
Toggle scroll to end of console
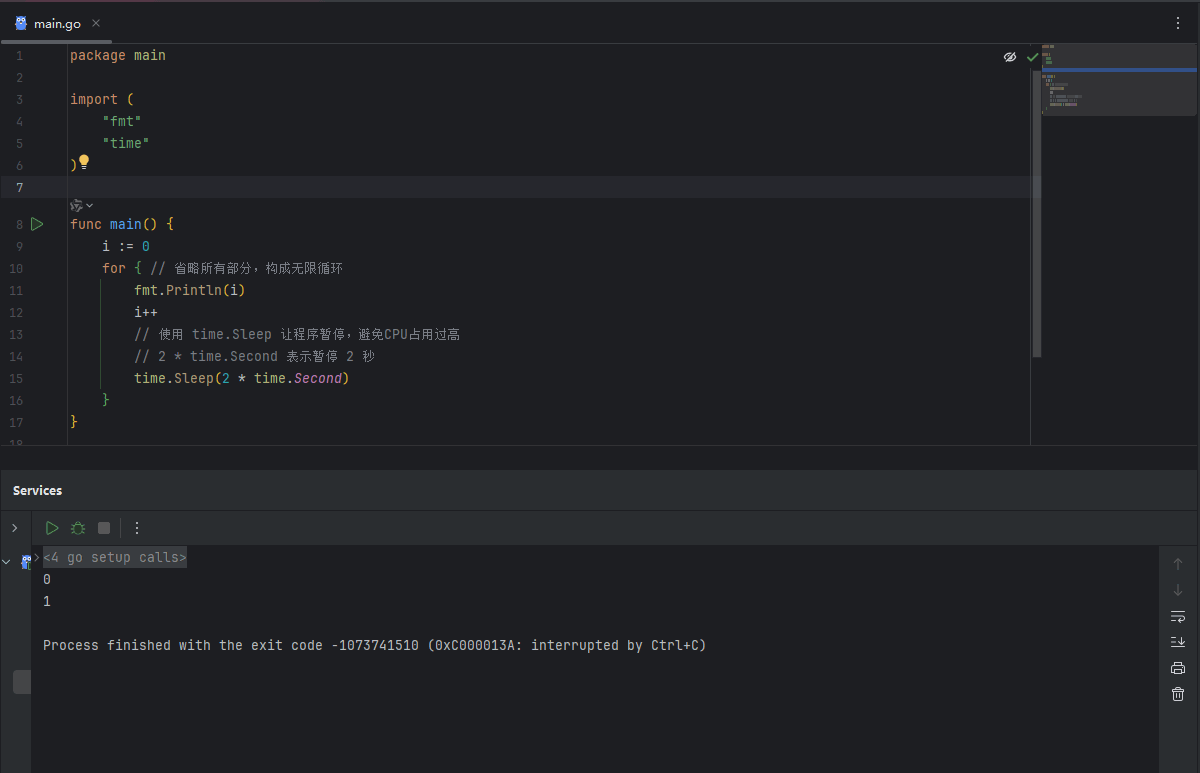click(1178, 642)
